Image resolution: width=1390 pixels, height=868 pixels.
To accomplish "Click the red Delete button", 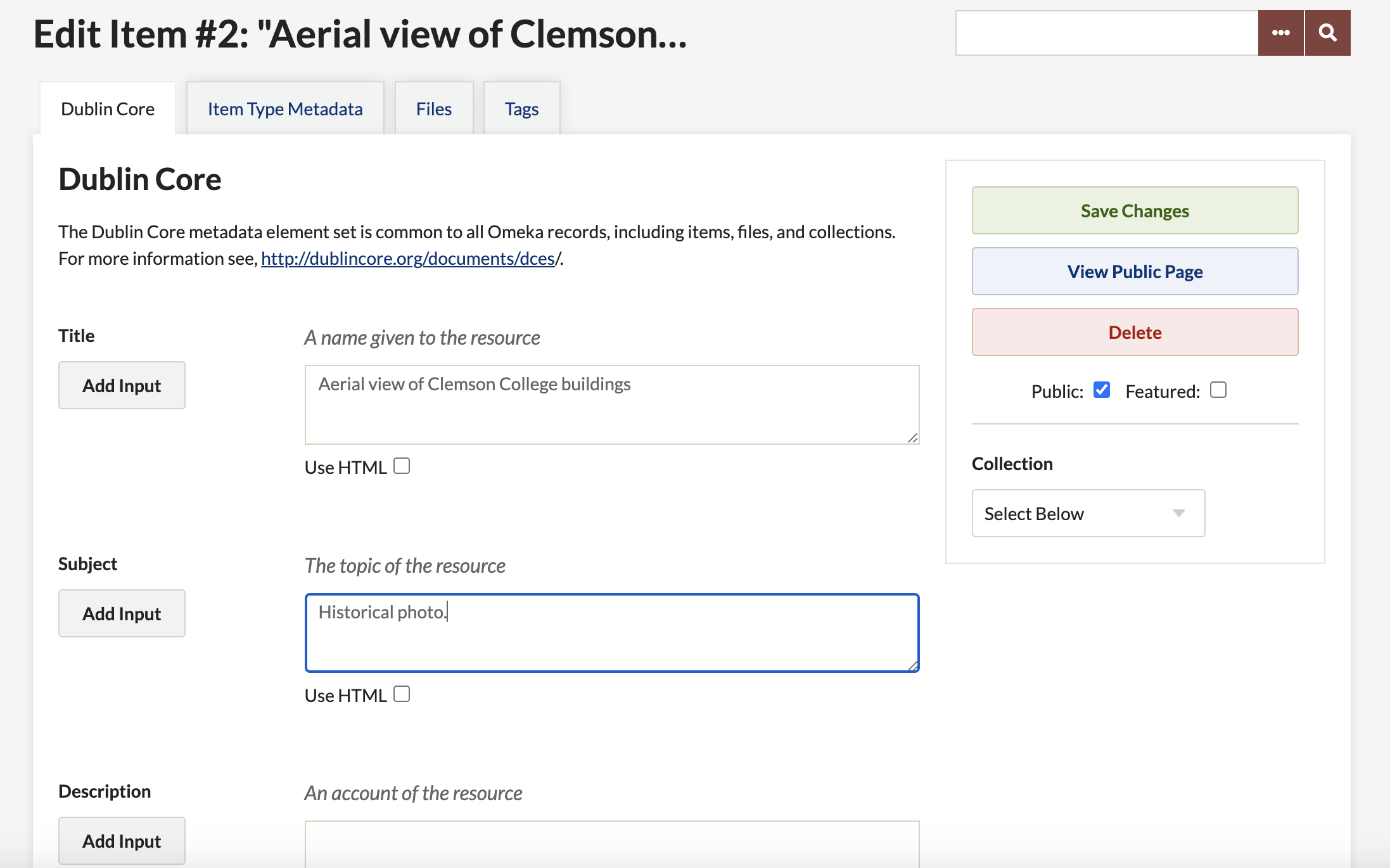I will tap(1135, 333).
